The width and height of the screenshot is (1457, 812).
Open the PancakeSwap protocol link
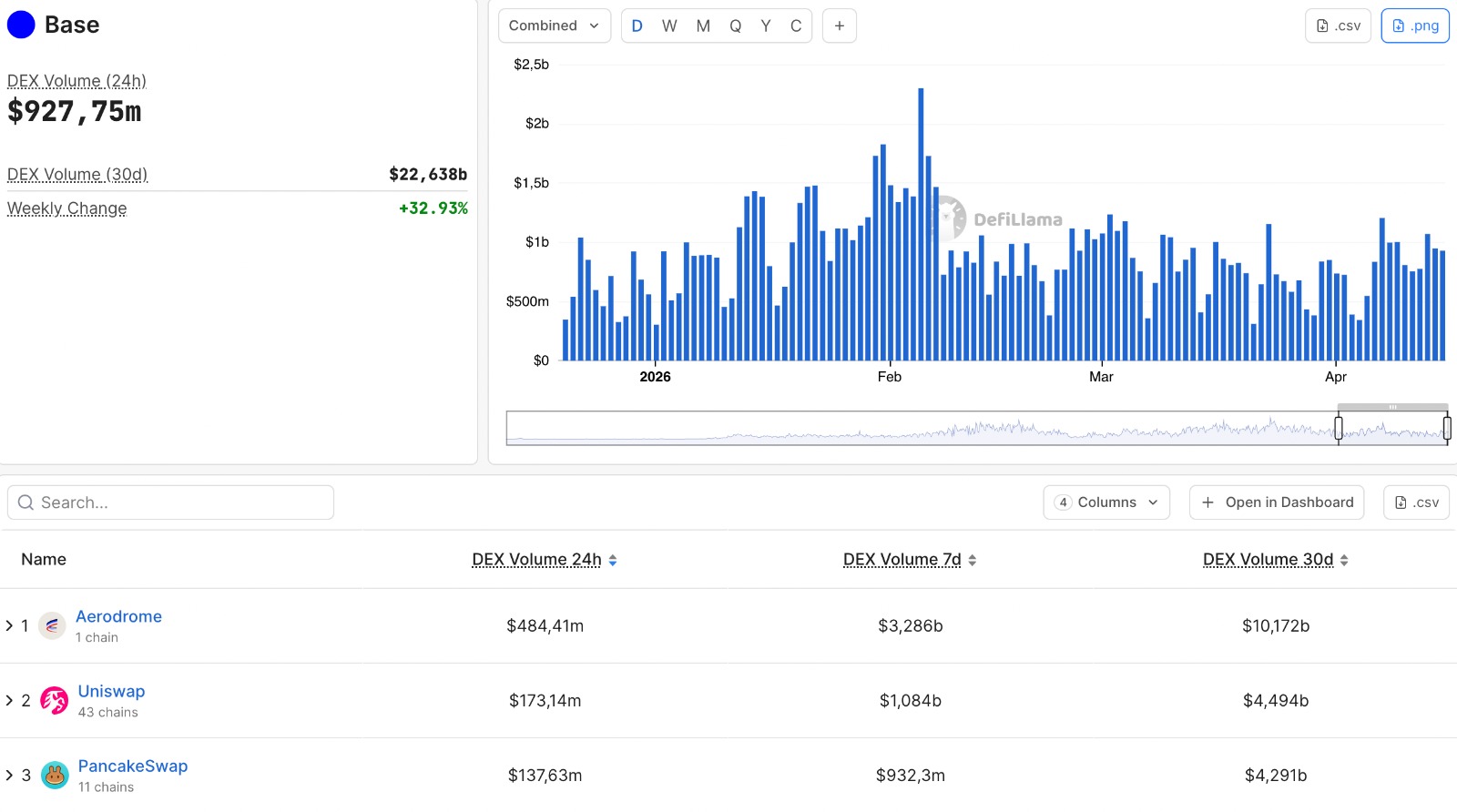[133, 766]
